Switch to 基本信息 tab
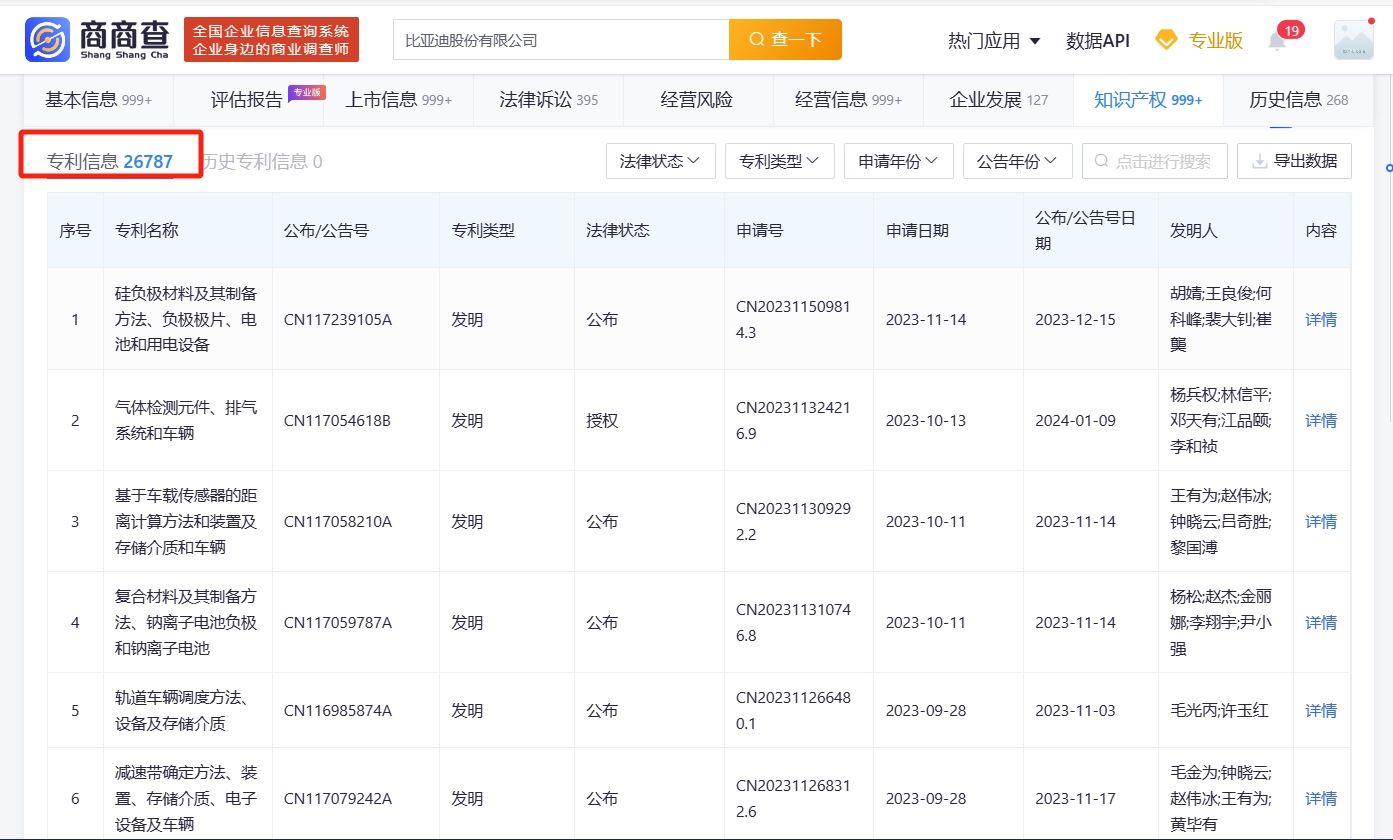The height and width of the screenshot is (840, 1393). (98, 99)
